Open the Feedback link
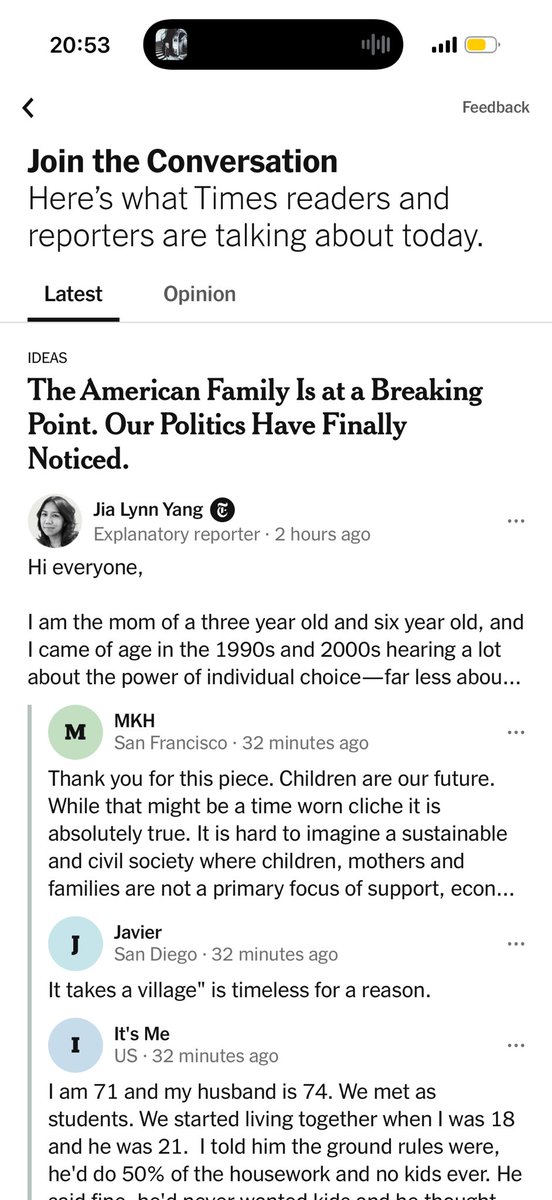Screen dimensions: 552x1200 495,107
